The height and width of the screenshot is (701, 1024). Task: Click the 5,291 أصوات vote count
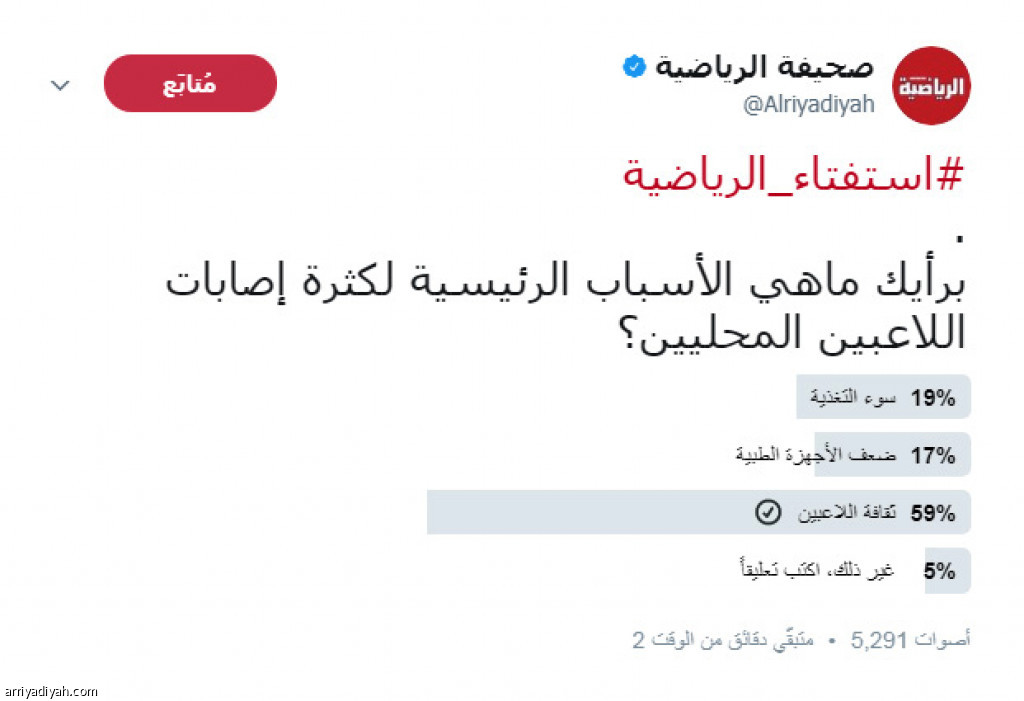pos(910,639)
